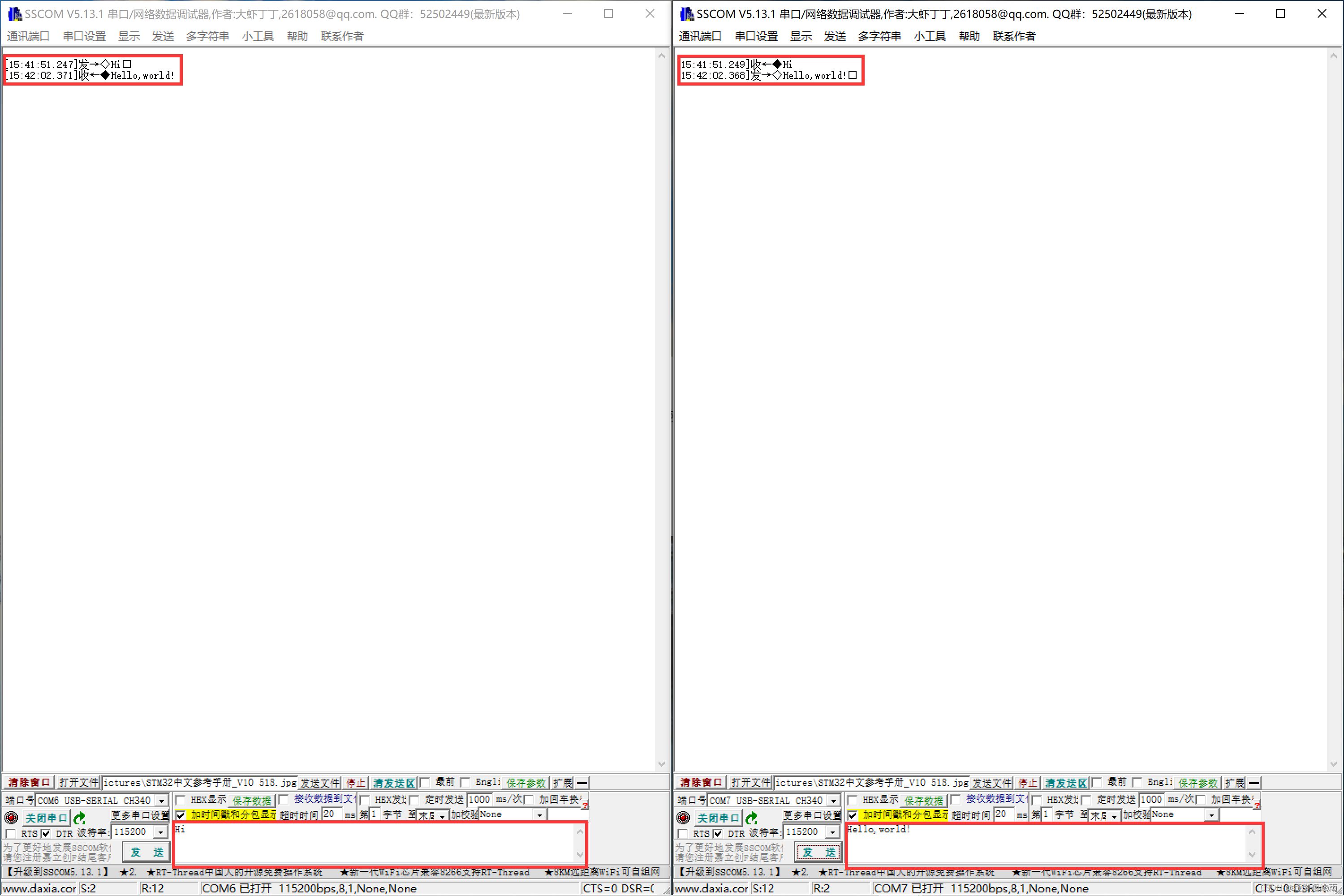Open the checksum dropdown set to None in the left window
Viewport: 1344px width, 896px height.
tap(539, 815)
